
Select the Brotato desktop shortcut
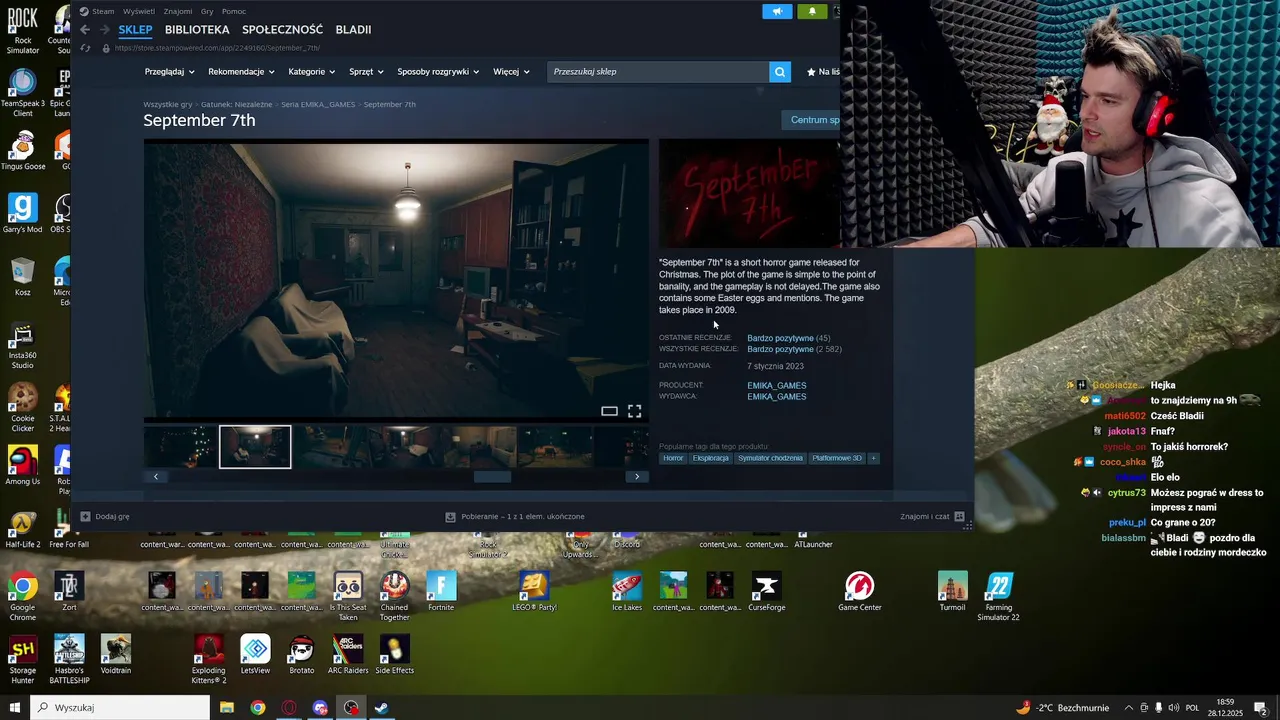[x=301, y=654]
